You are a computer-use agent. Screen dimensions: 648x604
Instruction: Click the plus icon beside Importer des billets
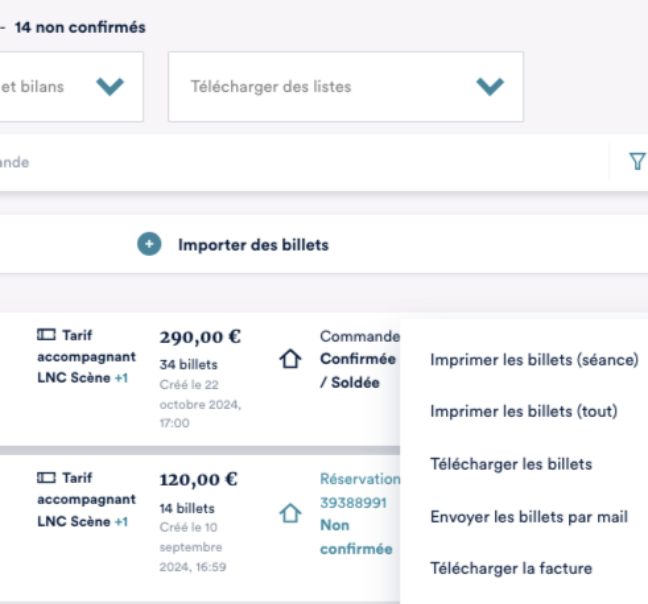pos(150,245)
